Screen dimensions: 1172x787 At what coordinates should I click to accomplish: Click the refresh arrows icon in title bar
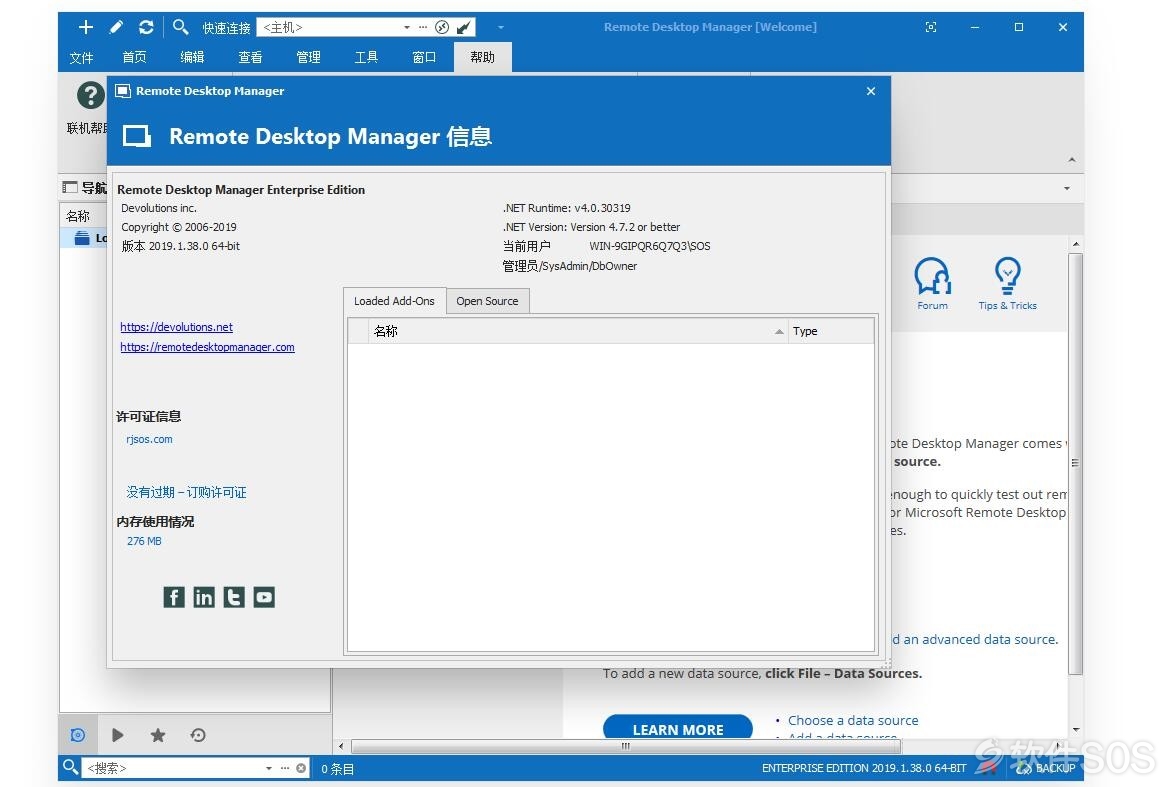point(146,28)
